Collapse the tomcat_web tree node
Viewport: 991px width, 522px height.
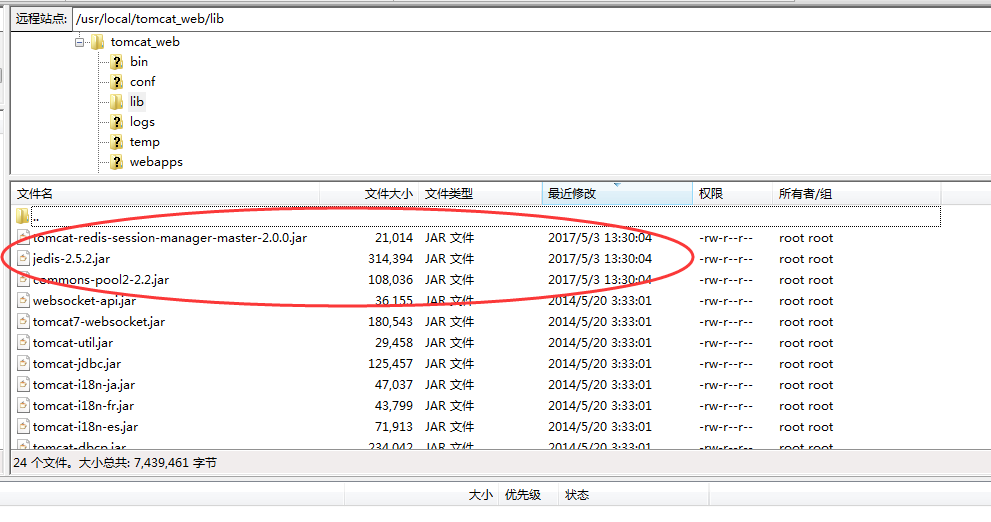point(79,42)
